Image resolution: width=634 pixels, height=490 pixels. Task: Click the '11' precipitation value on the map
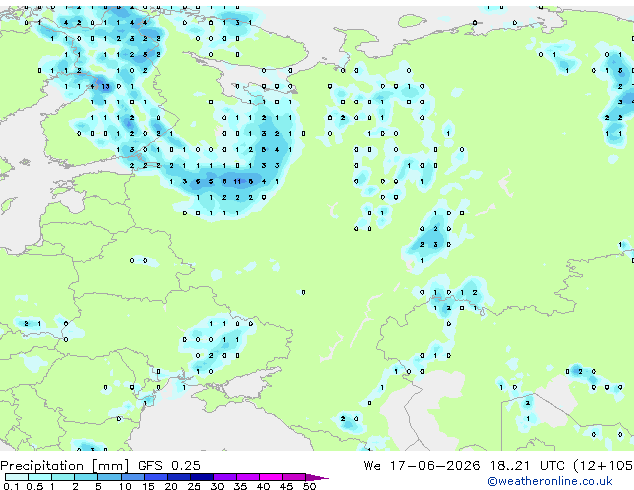click(237, 182)
